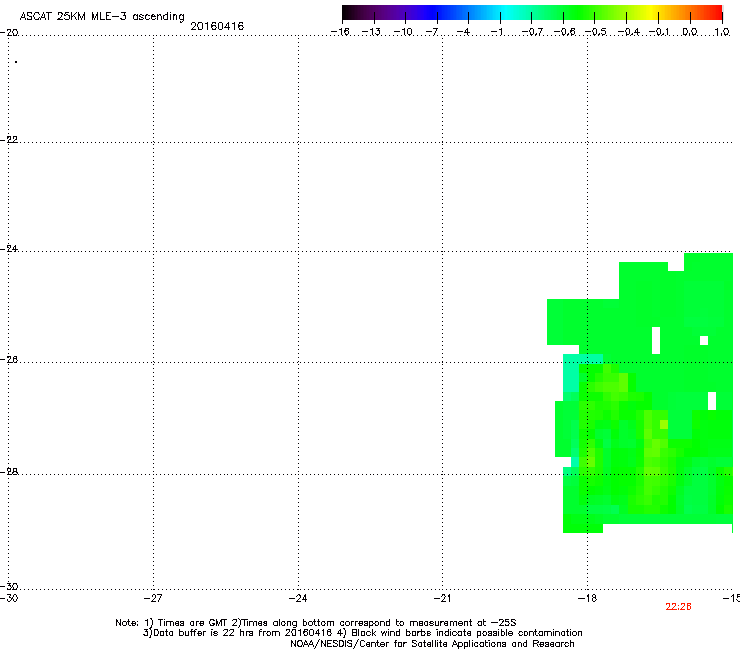Screen dimensions: 740x650
Task: Click the color bar label -0.4
Action: [x=629, y=32]
